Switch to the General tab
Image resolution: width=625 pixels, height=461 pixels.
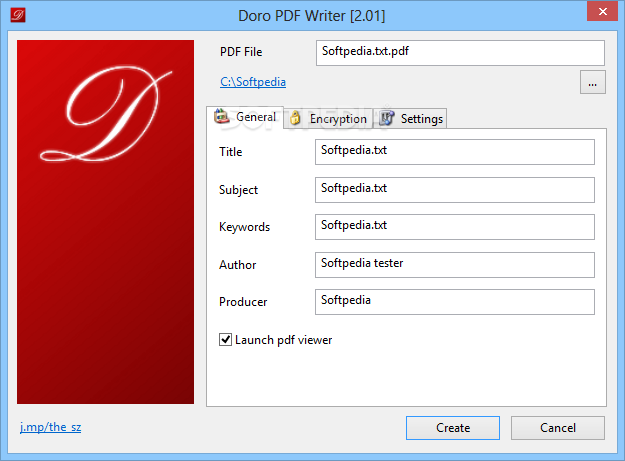(245, 117)
